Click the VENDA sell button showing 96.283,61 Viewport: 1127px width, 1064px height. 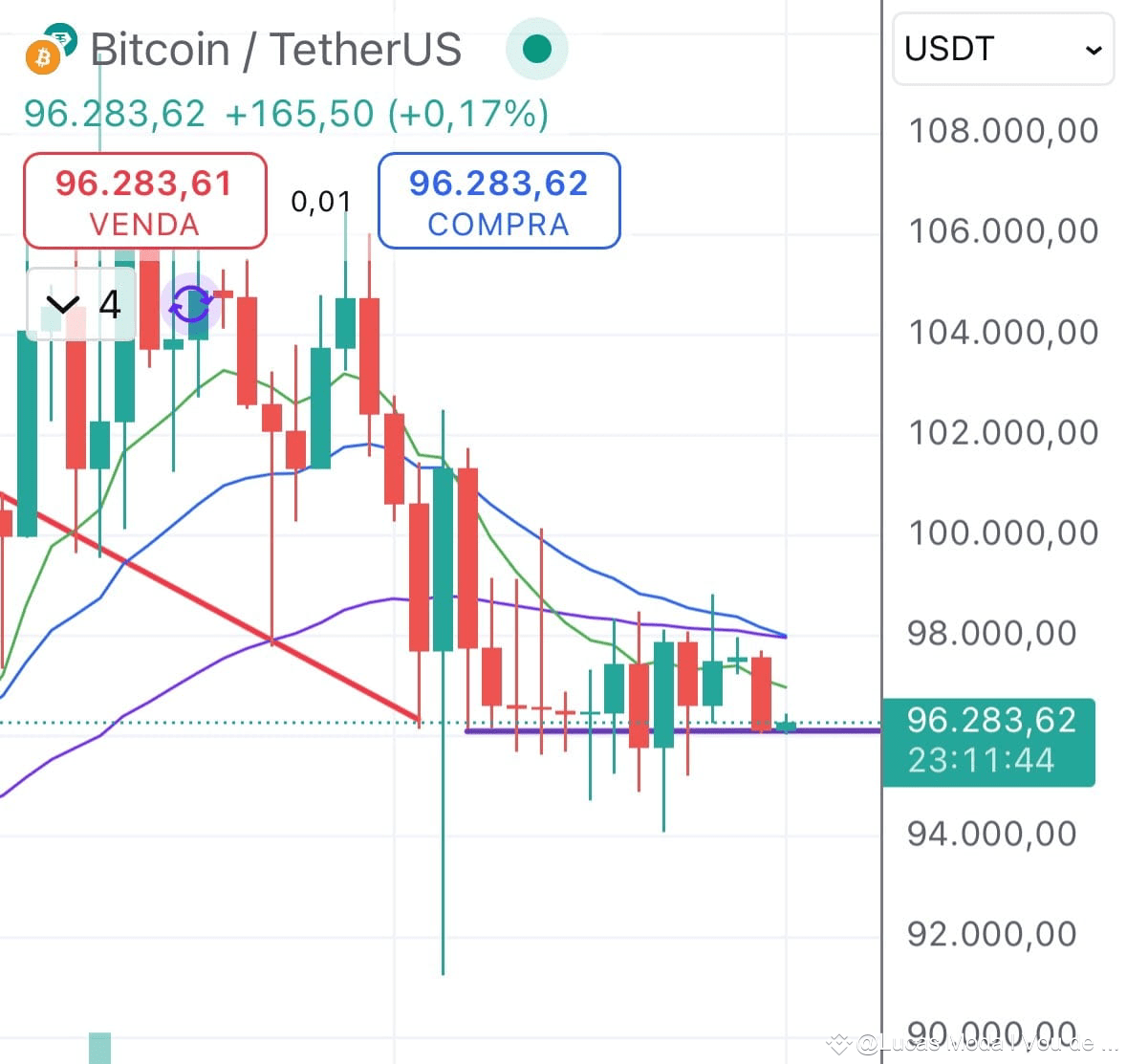[x=143, y=201]
